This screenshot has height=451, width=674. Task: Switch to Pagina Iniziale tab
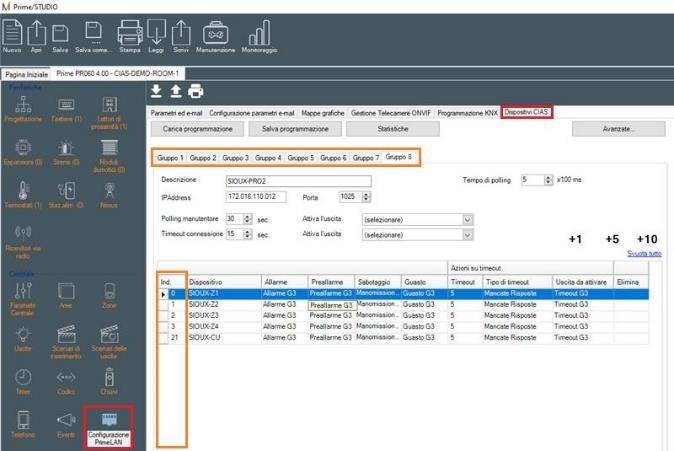[x=26, y=74]
